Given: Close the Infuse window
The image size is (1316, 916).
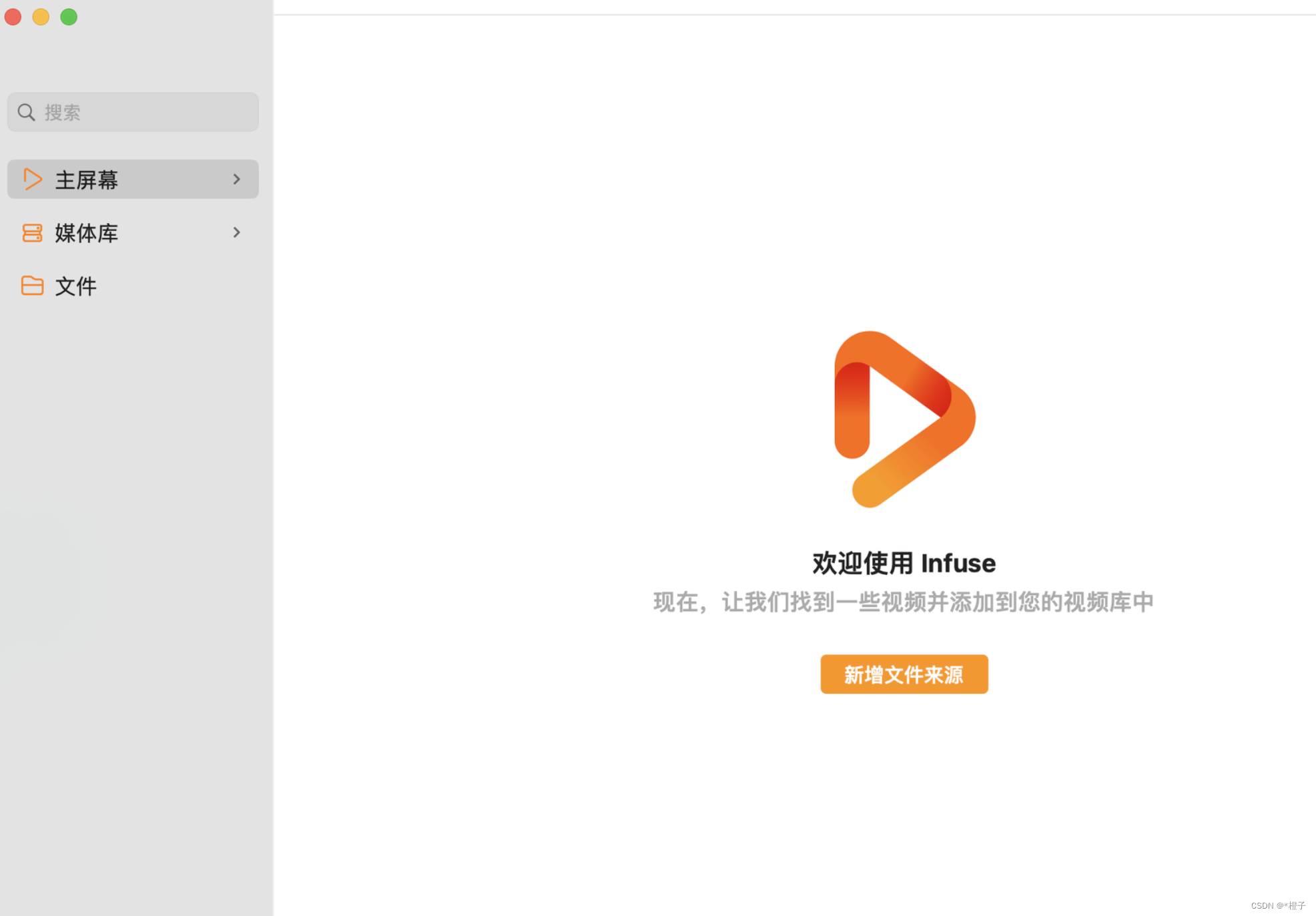Looking at the screenshot, I should pos(13,17).
